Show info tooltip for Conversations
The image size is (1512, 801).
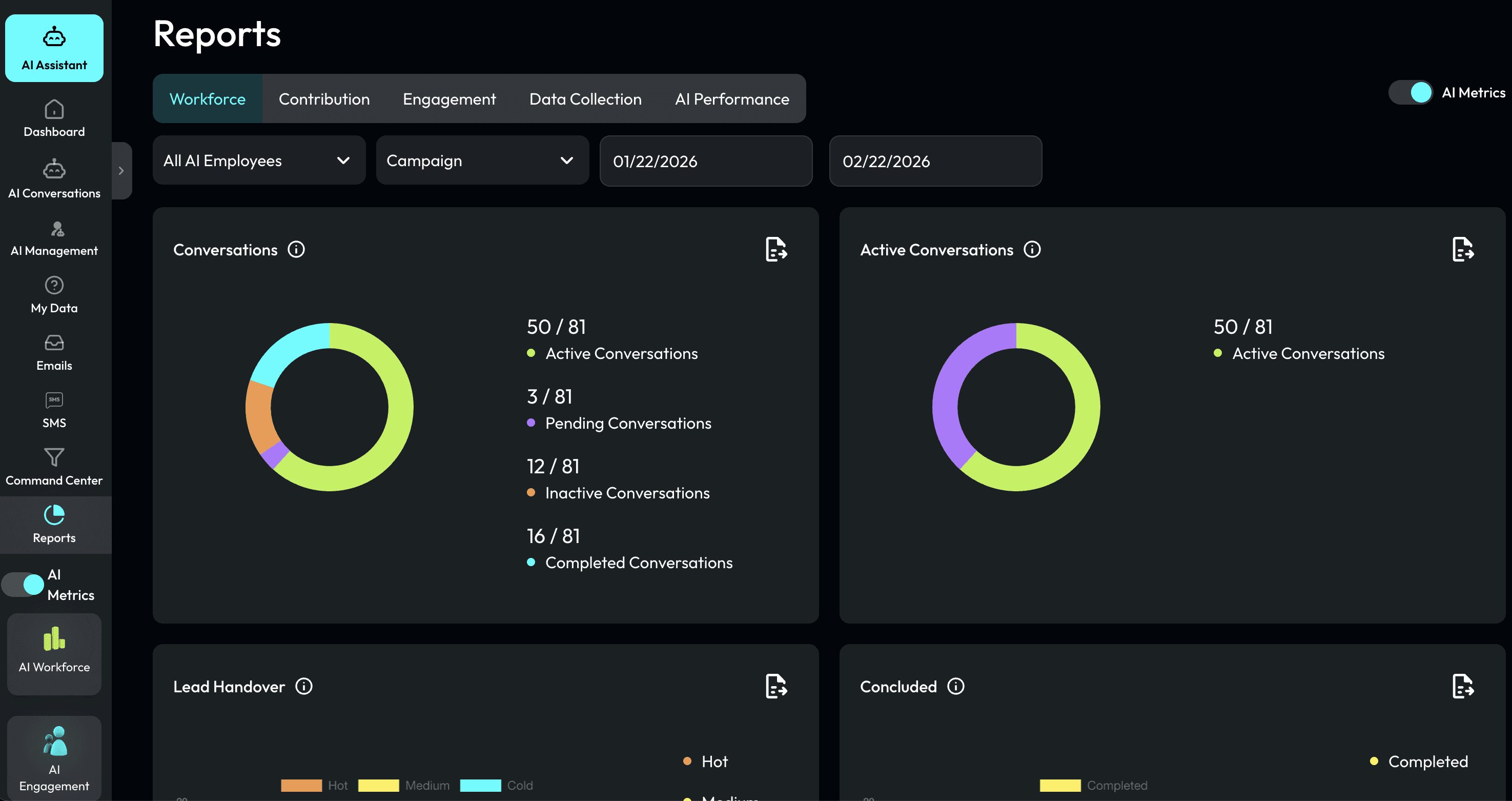296,250
